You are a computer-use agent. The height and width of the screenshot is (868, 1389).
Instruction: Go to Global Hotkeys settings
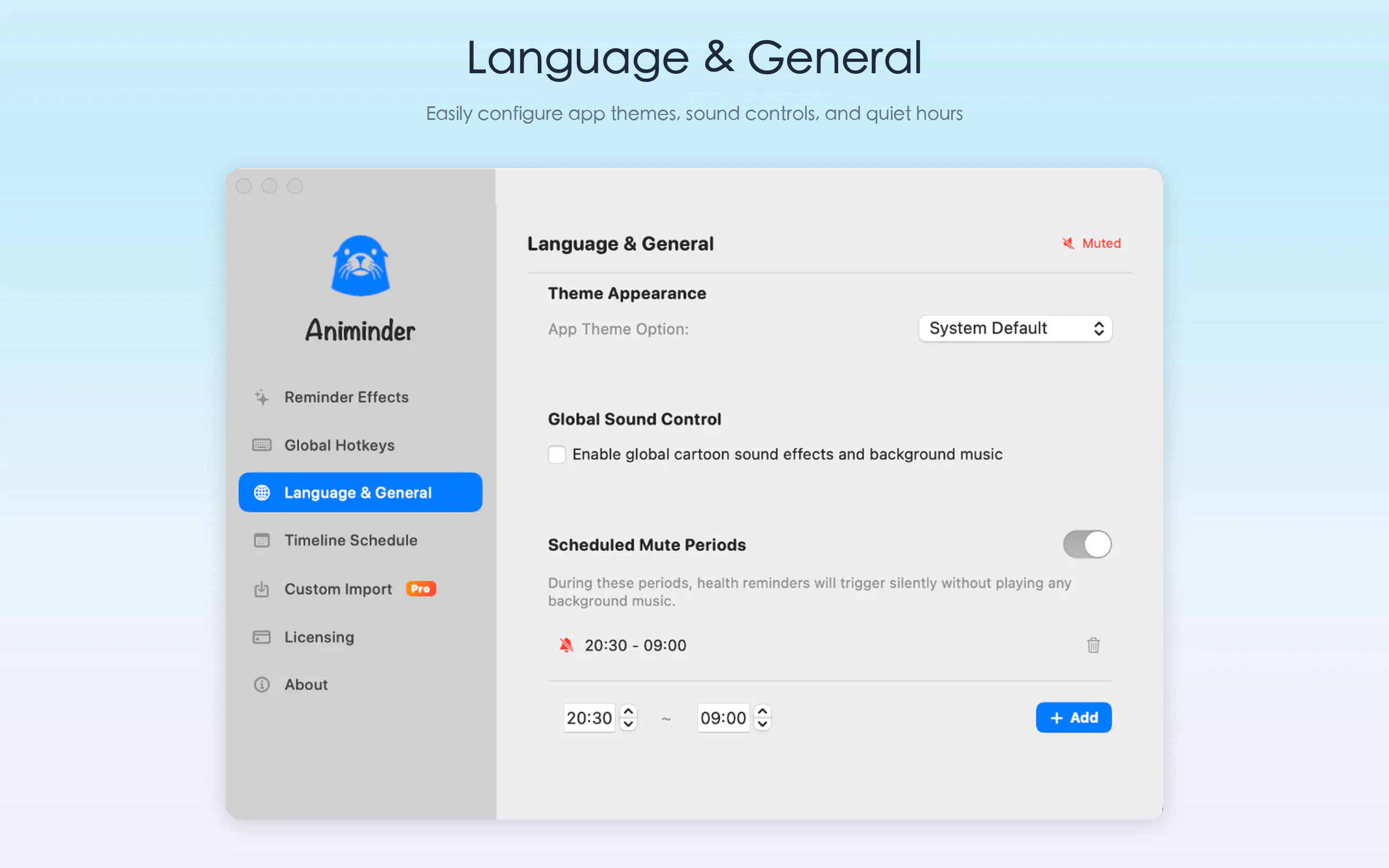click(360, 445)
